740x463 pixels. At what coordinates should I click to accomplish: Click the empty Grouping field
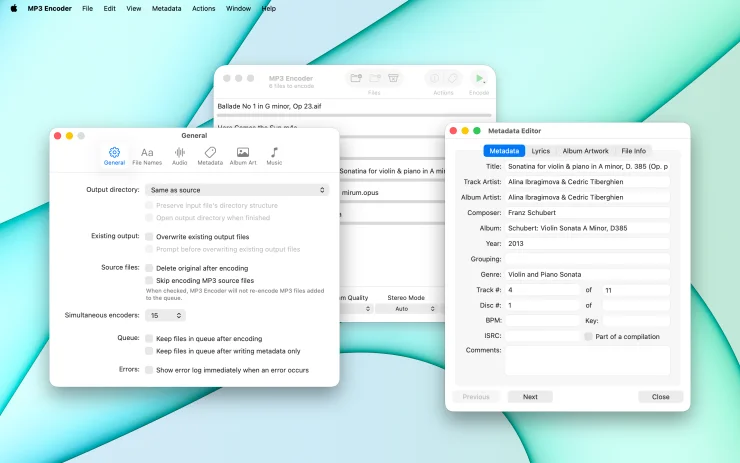click(588, 259)
